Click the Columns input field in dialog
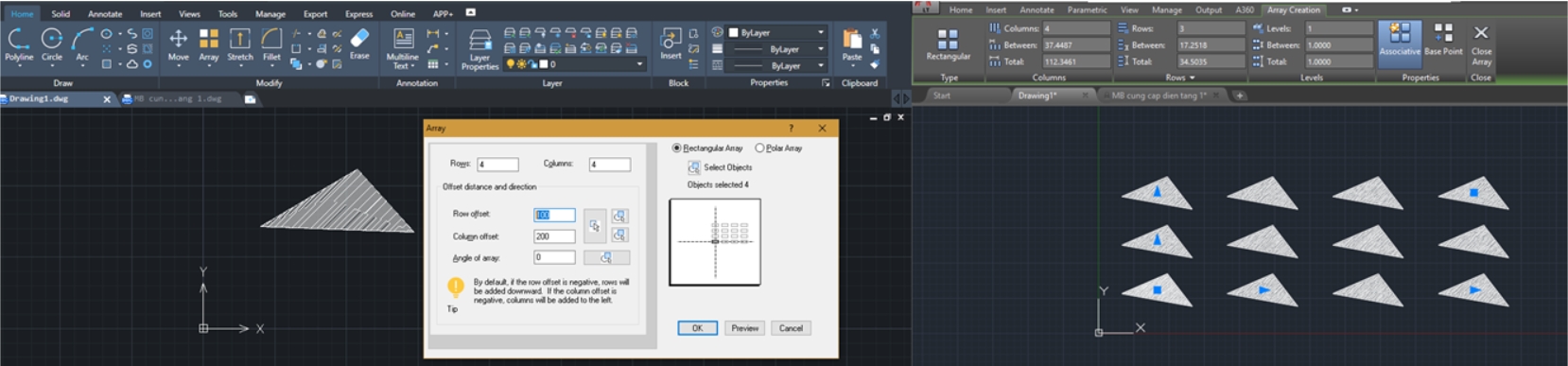This screenshot has width=1568, height=366. 610,165
